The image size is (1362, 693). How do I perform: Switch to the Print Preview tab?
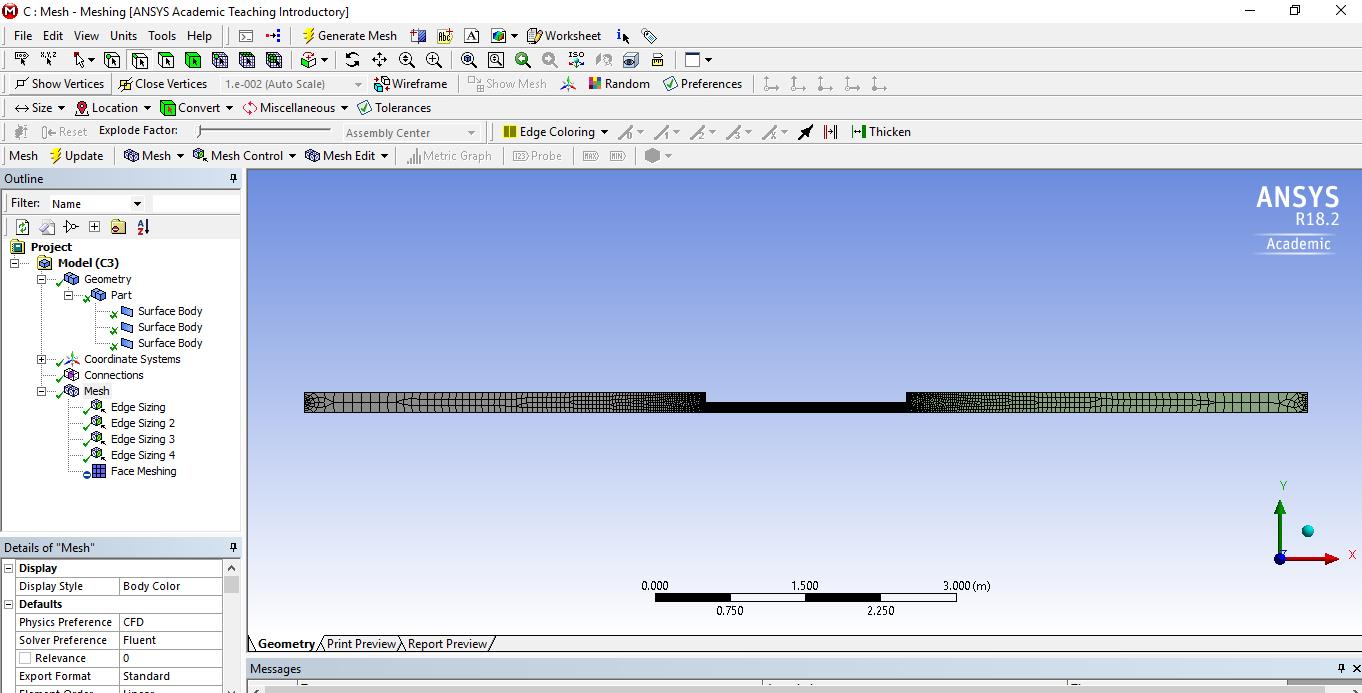[x=361, y=644]
